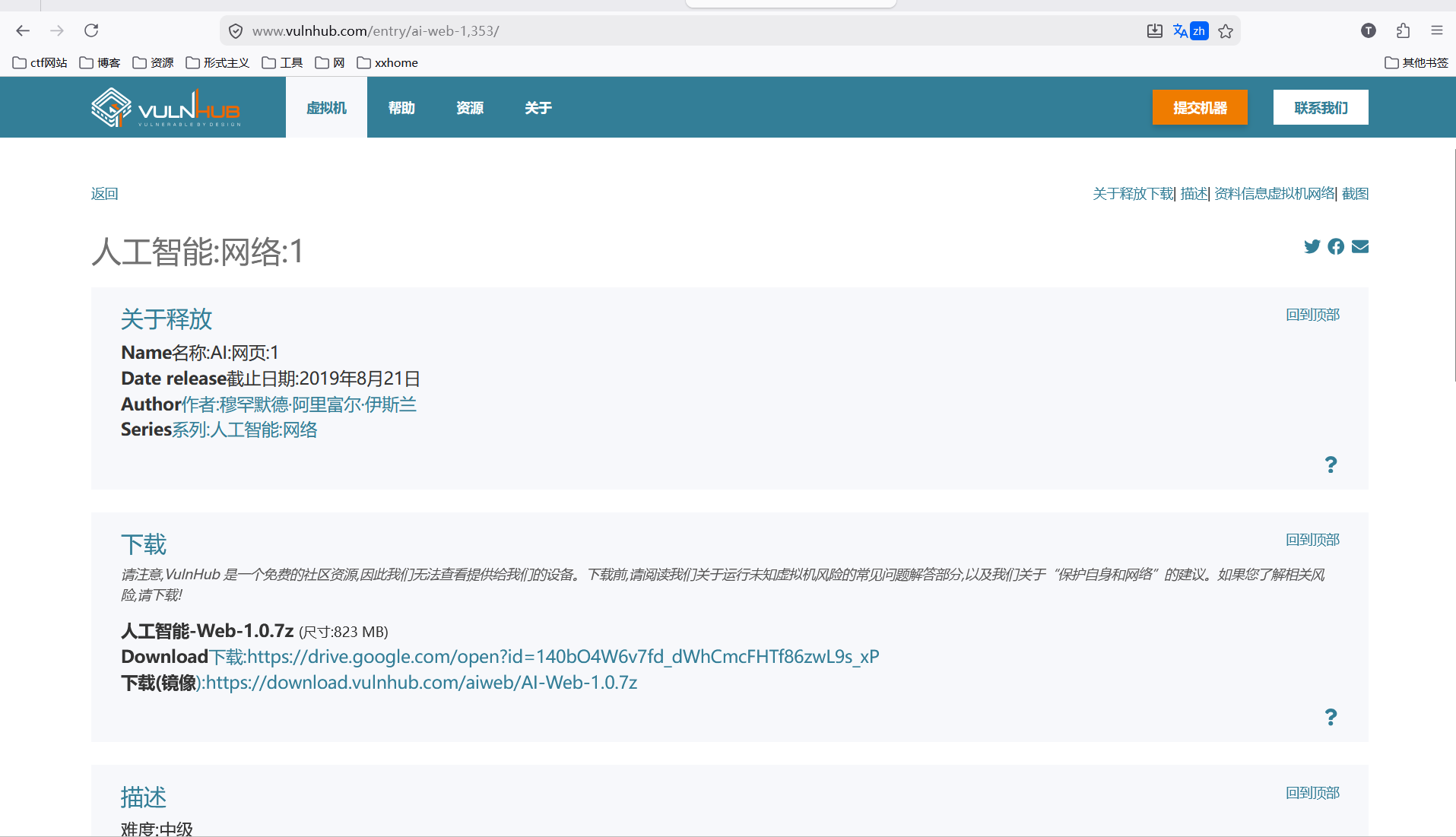
Task: Click 回到顶部 in 描述 section
Action: [1312, 793]
